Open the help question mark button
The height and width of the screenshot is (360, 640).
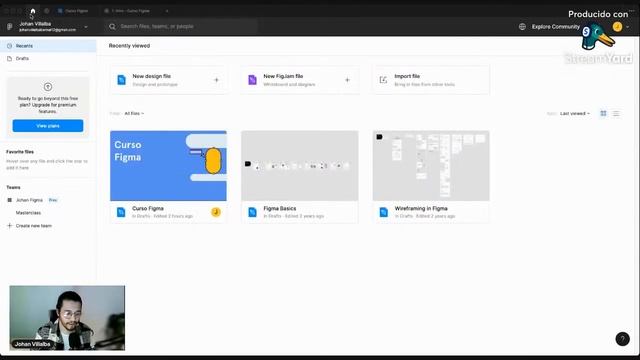pyautogui.click(x=622, y=339)
